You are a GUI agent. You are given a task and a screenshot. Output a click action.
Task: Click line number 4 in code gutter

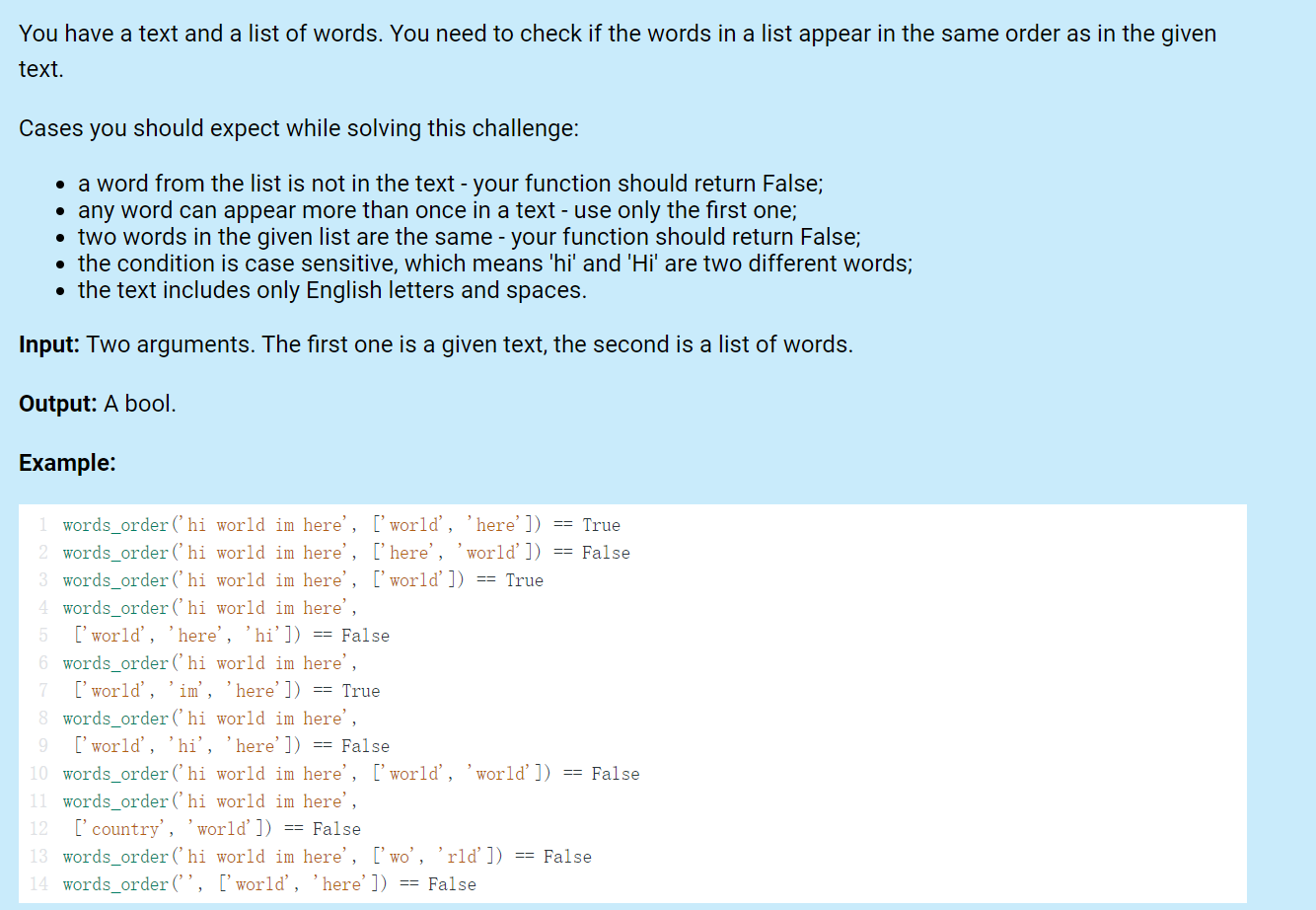[x=43, y=608]
